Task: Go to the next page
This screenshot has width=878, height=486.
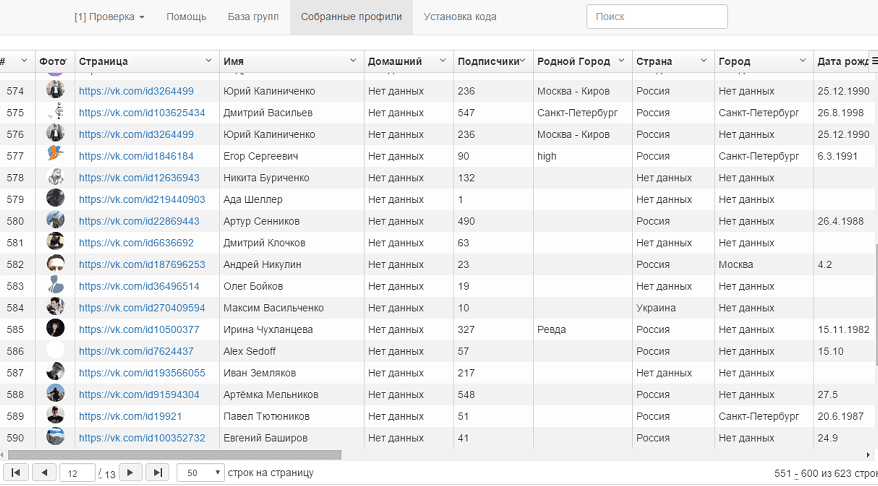Action: (131, 472)
